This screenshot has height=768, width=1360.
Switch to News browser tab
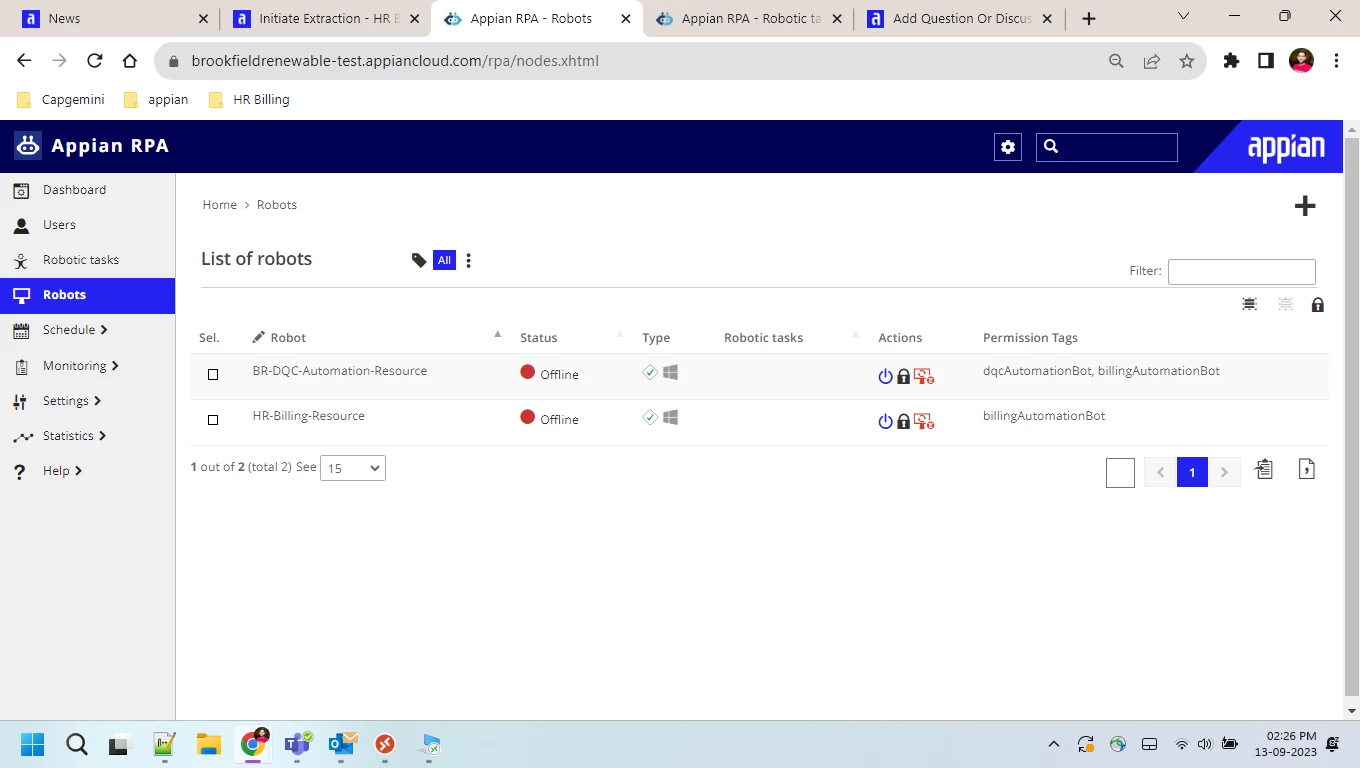click(x=116, y=18)
